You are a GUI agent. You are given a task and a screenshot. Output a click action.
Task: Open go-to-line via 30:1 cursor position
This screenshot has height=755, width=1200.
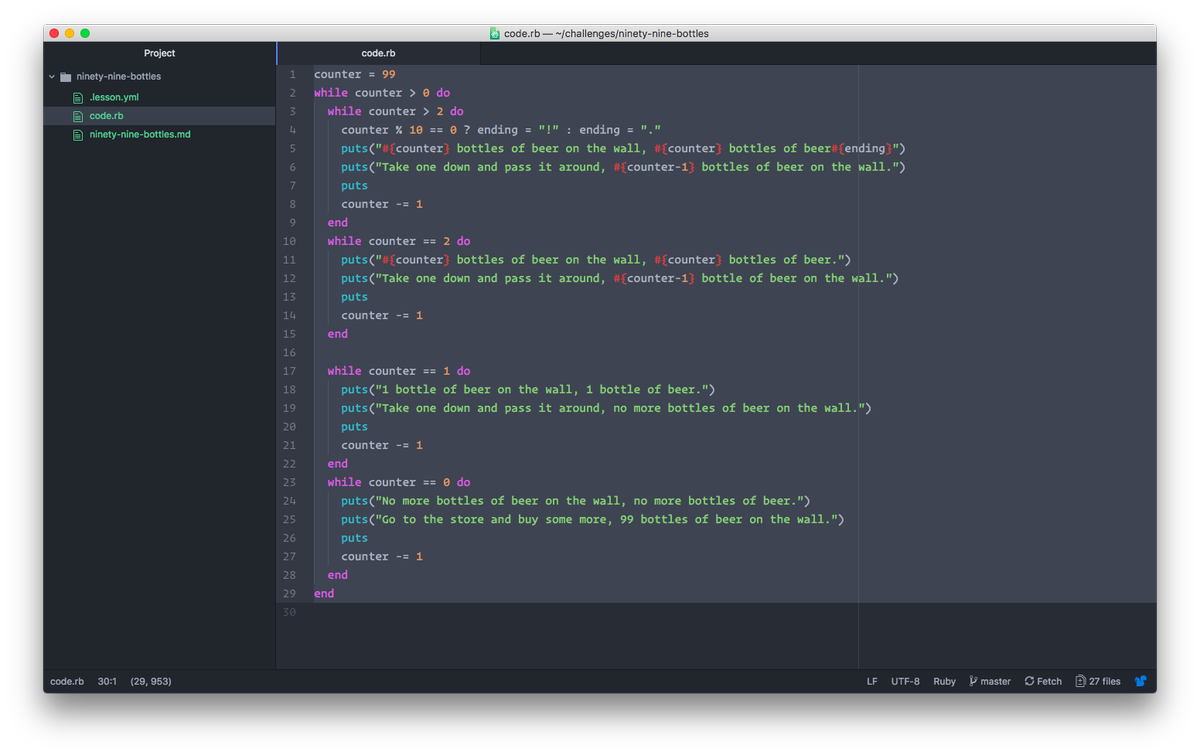(x=107, y=681)
